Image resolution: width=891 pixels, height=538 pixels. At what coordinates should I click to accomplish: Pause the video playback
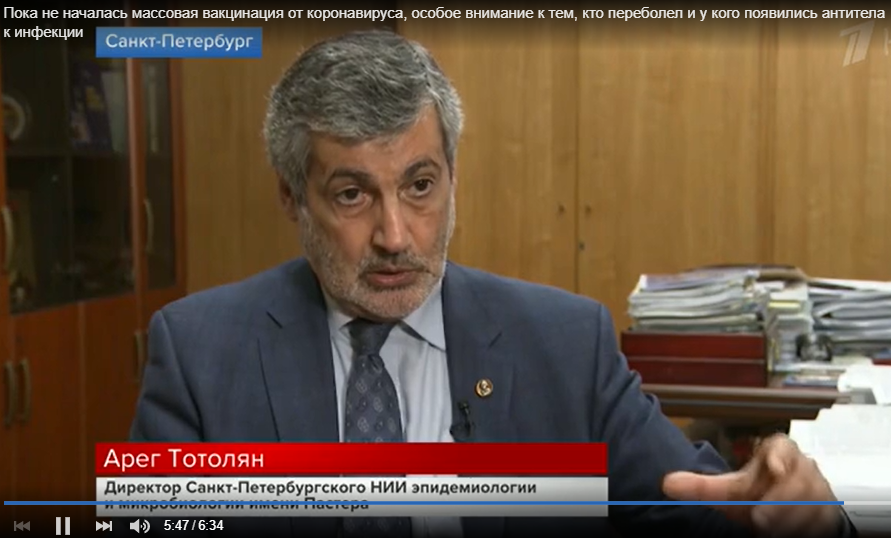(x=63, y=526)
